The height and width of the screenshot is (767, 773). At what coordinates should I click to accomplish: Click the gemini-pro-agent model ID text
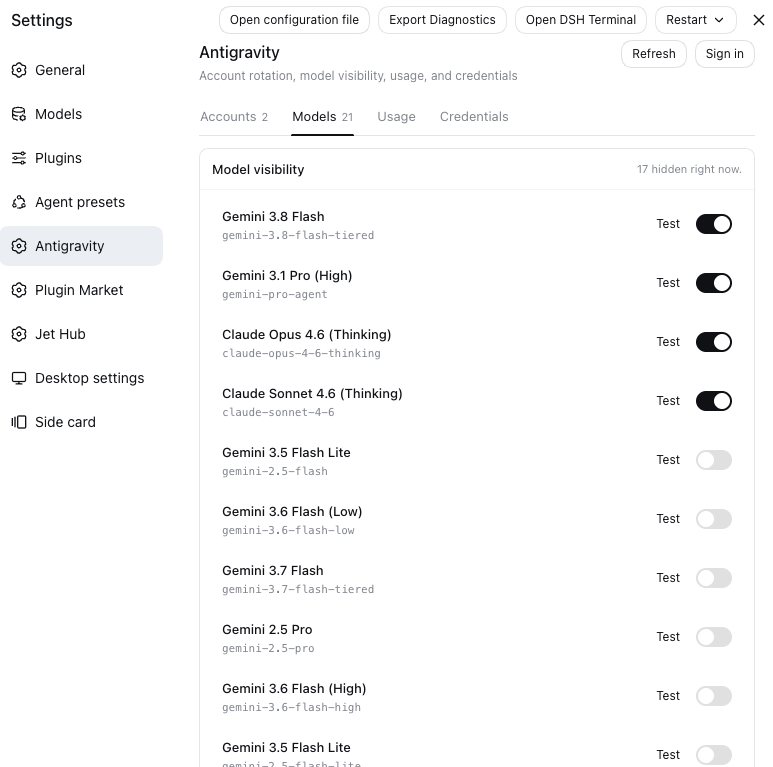click(275, 295)
